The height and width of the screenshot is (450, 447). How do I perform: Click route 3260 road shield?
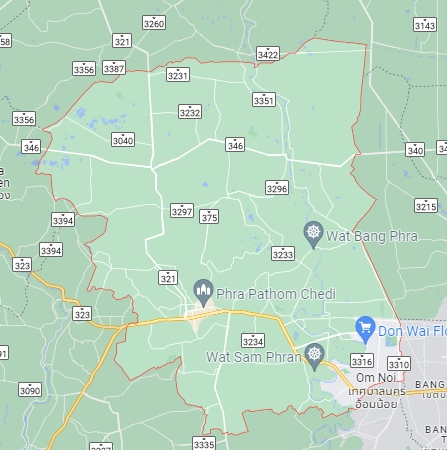tap(154, 23)
